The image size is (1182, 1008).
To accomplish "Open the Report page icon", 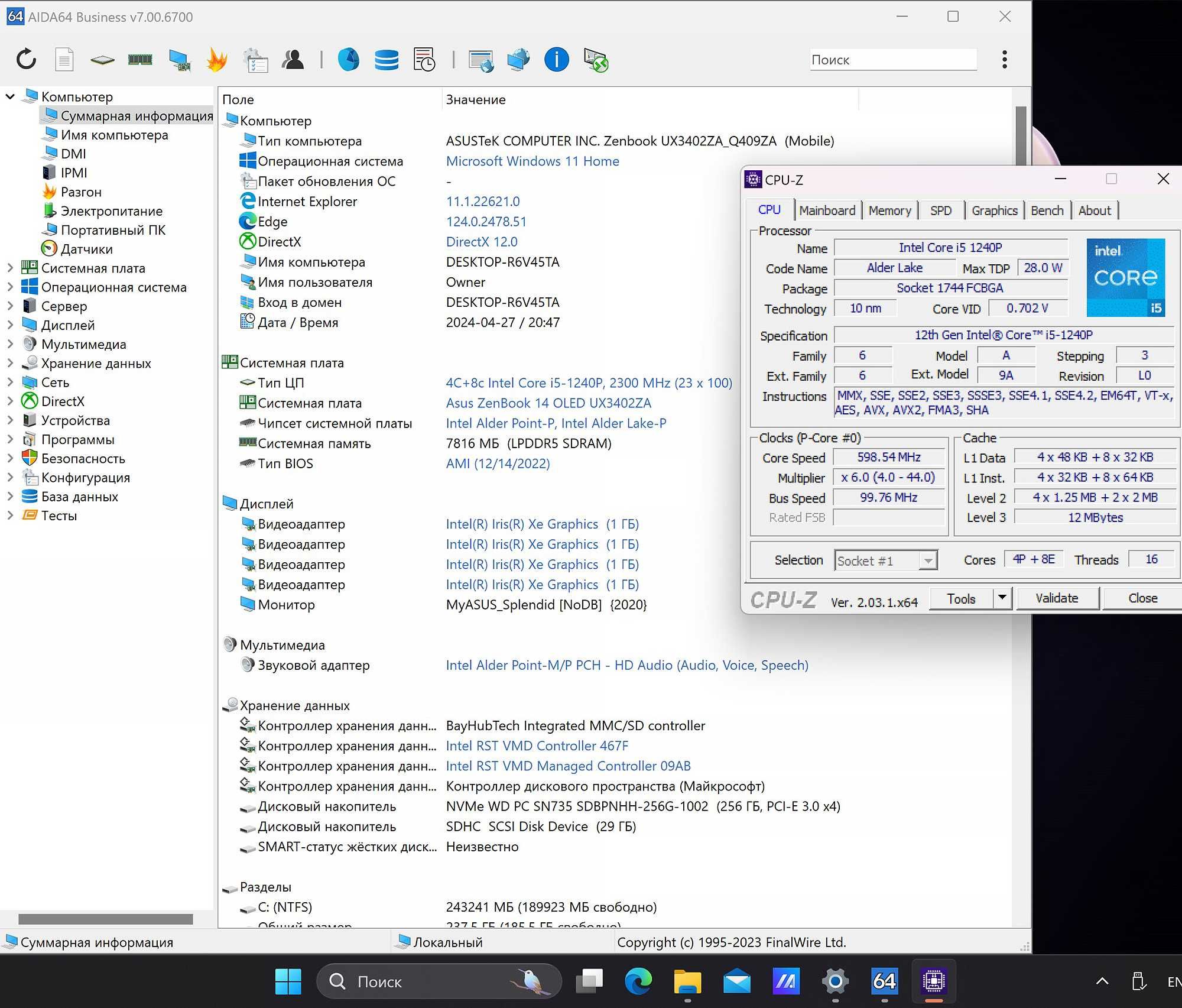I will 64,60.
